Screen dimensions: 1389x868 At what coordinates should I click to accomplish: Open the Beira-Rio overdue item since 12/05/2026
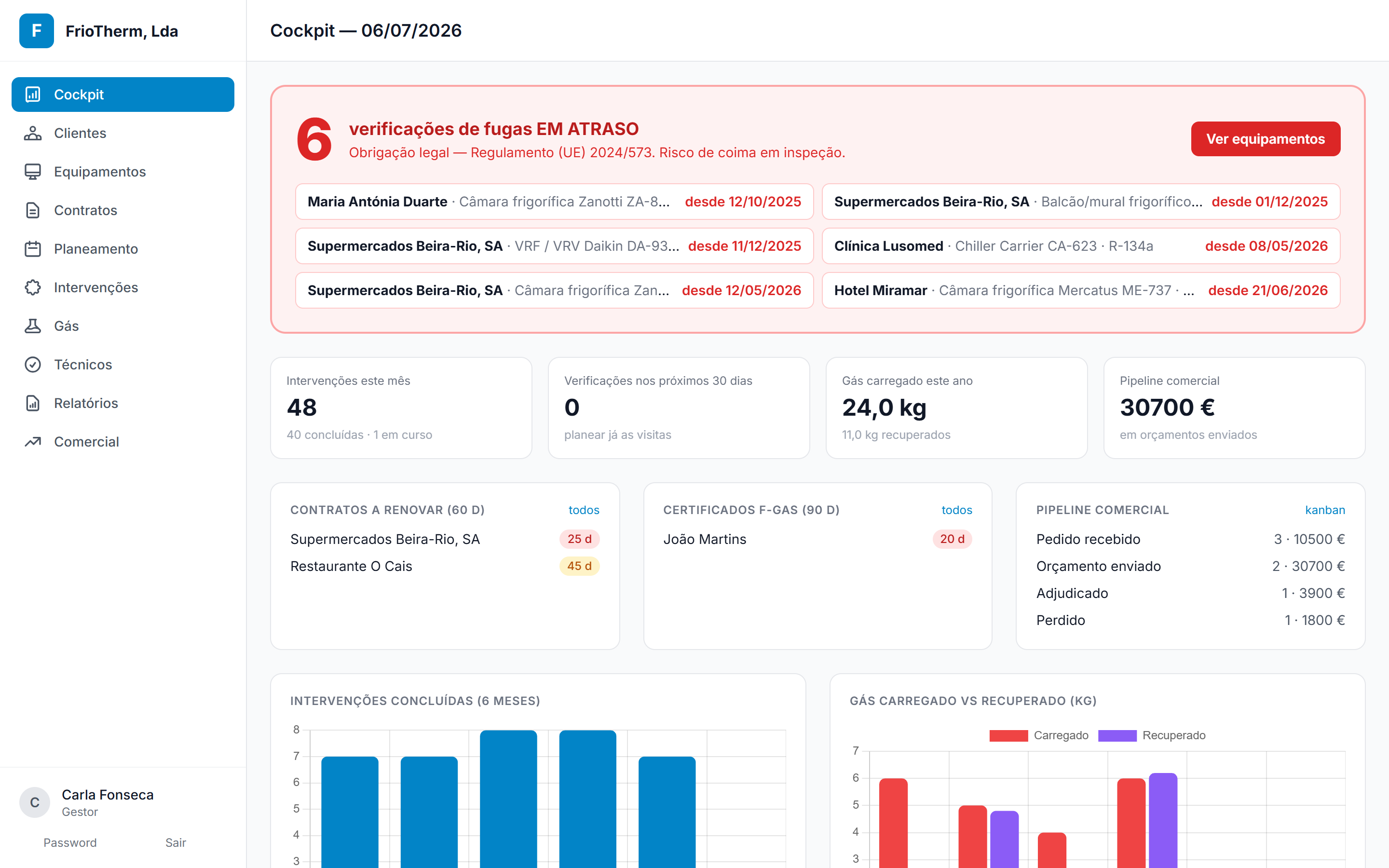(x=555, y=290)
